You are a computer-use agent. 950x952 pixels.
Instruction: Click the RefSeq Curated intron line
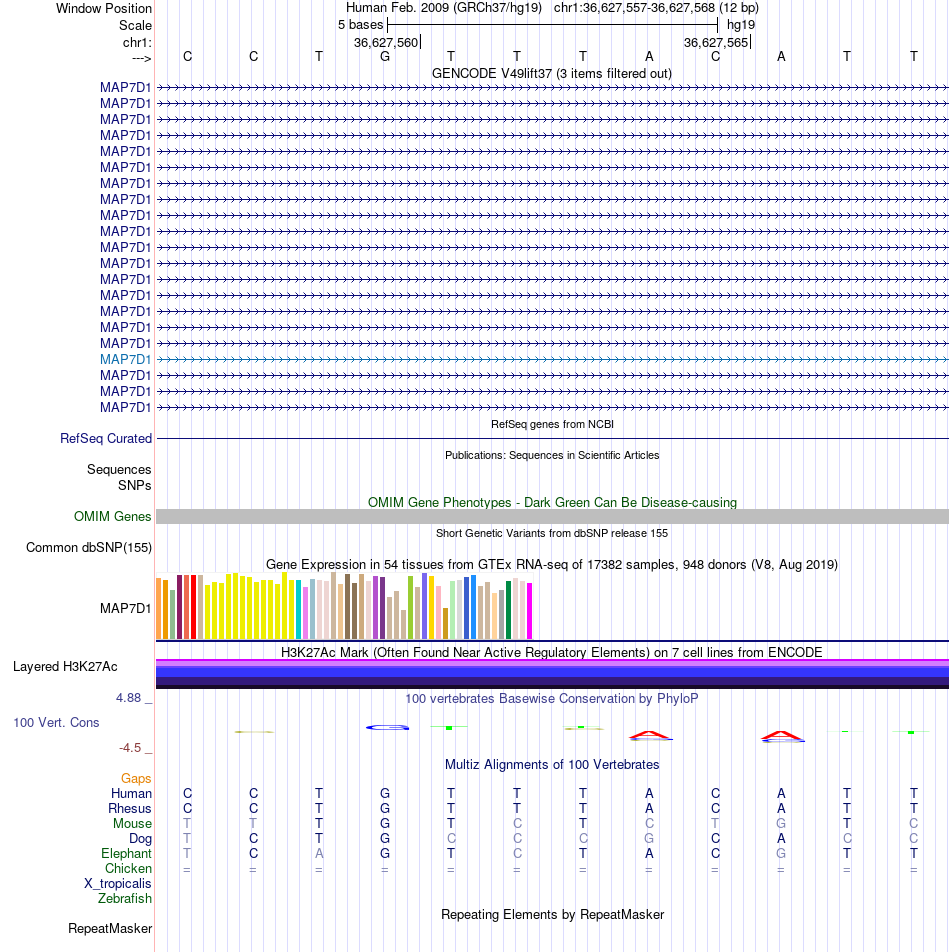click(x=552, y=438)
